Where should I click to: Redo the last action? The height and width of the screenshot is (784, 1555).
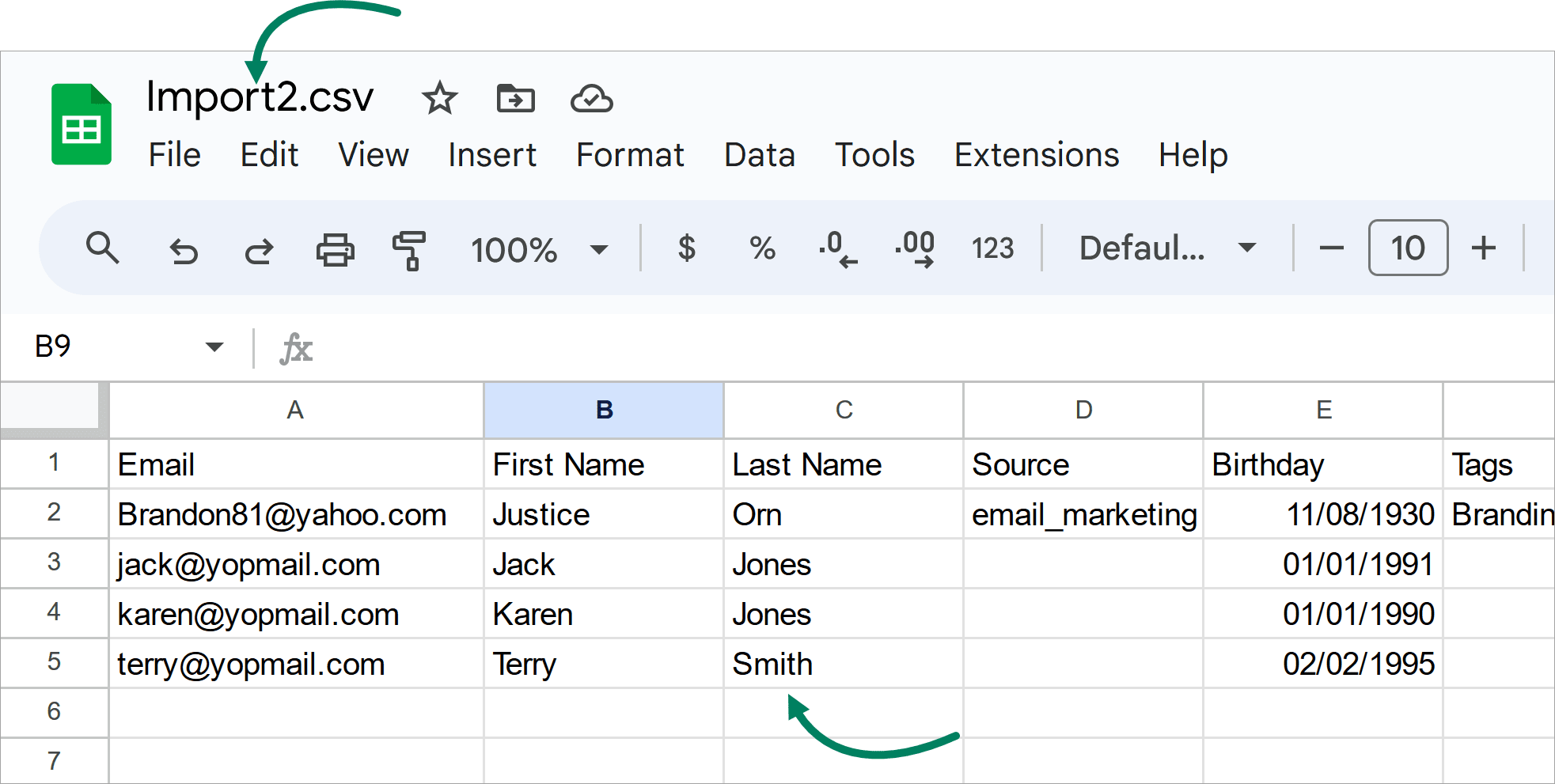pyautogui.click(x=257, y=249)
